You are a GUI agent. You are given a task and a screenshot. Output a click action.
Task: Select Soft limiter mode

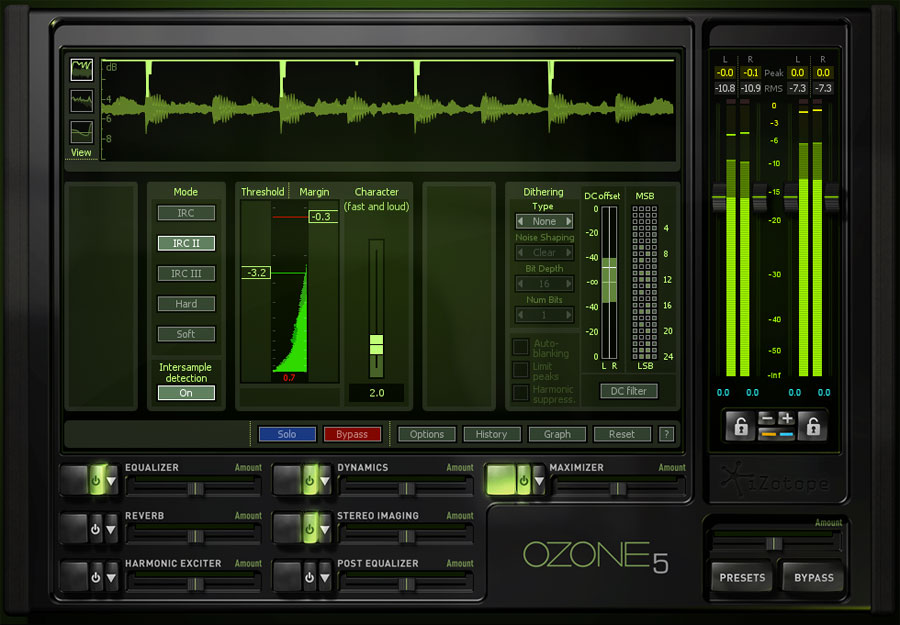tap(186, 334)
